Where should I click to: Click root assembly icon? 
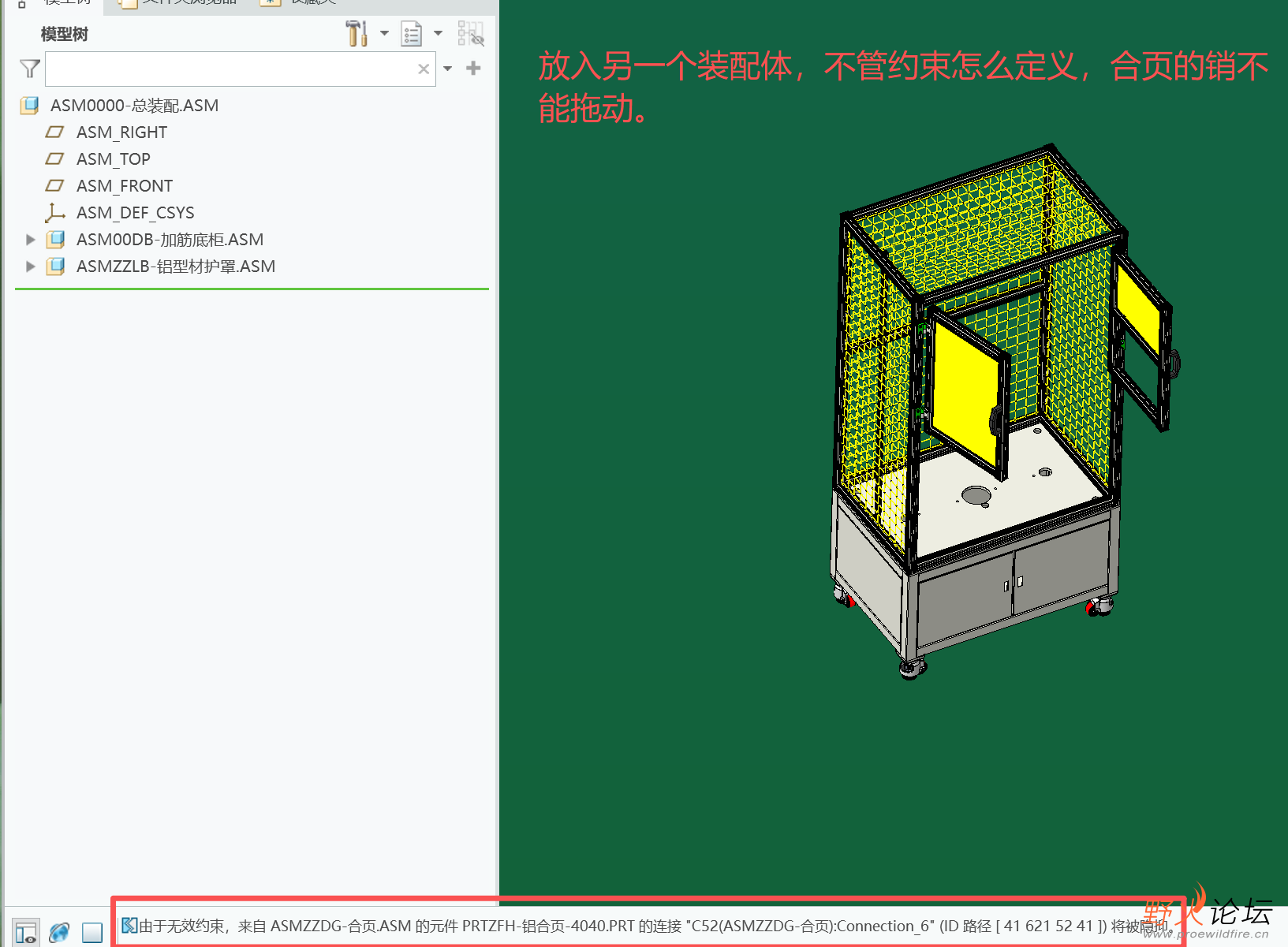[x=30, y=106]
